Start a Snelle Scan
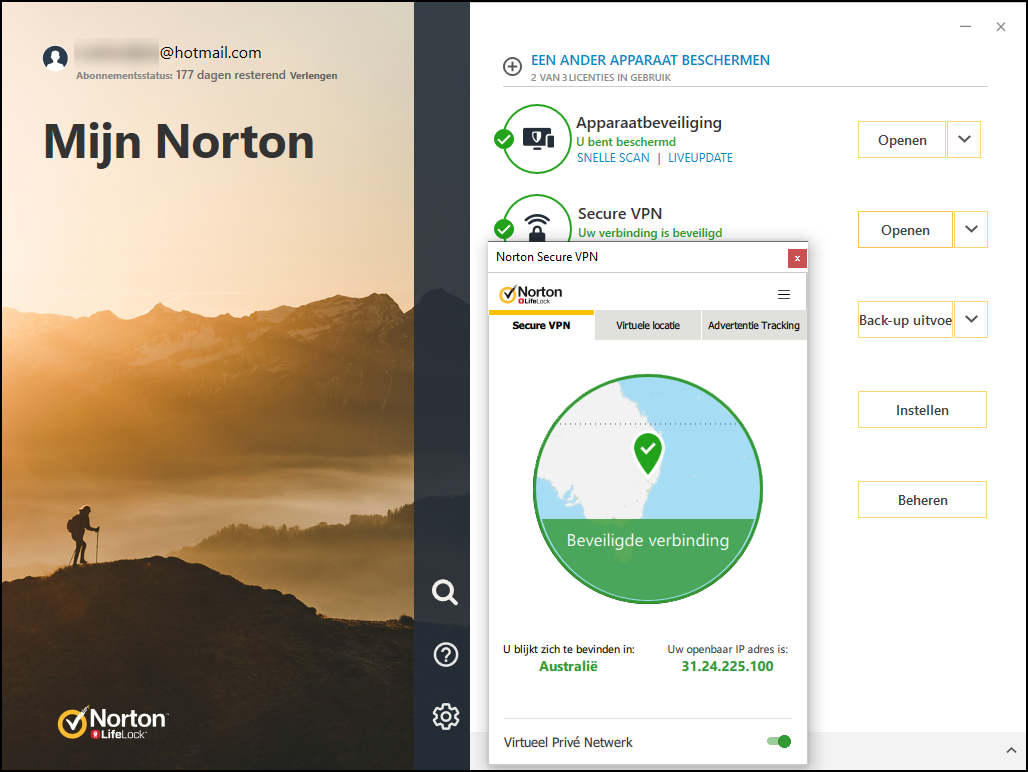1028x772 pixels. (x=613, y=158)
